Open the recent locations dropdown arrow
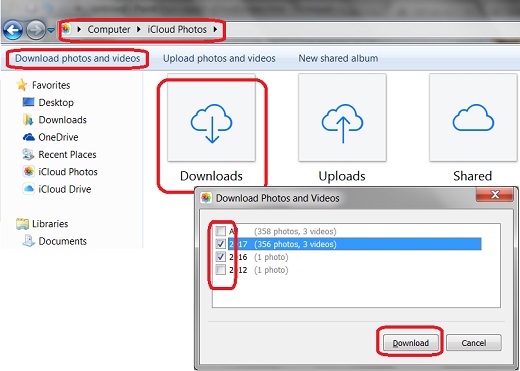The width and height of the screenshot is (520, 371). coord(51,30)
